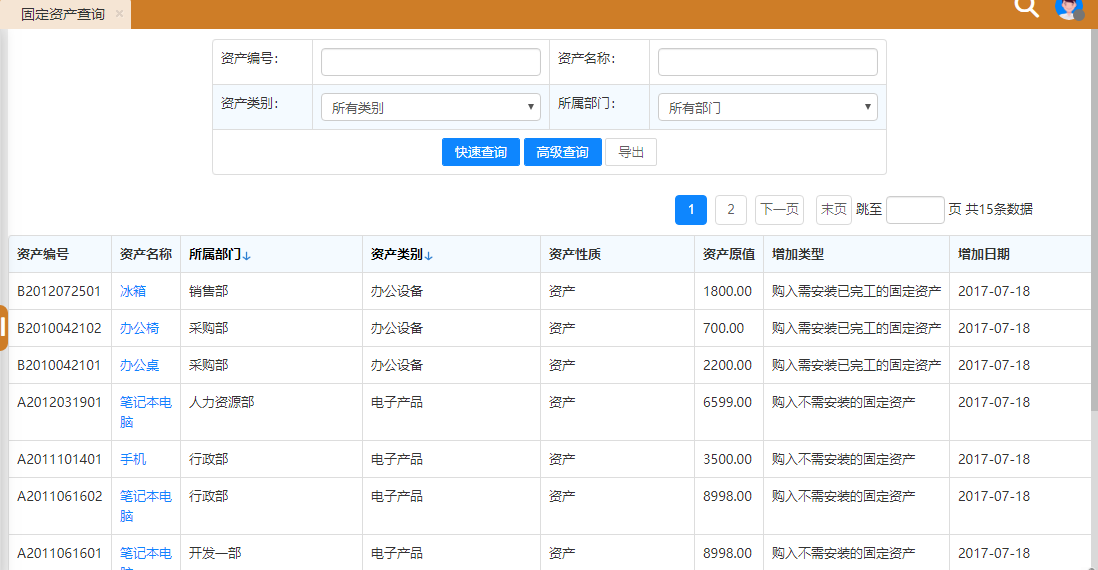The width and height of the screenshot is (1098, 570).
Task: Switch to the 固定资产查询 tab
Action: pos(62,14)
